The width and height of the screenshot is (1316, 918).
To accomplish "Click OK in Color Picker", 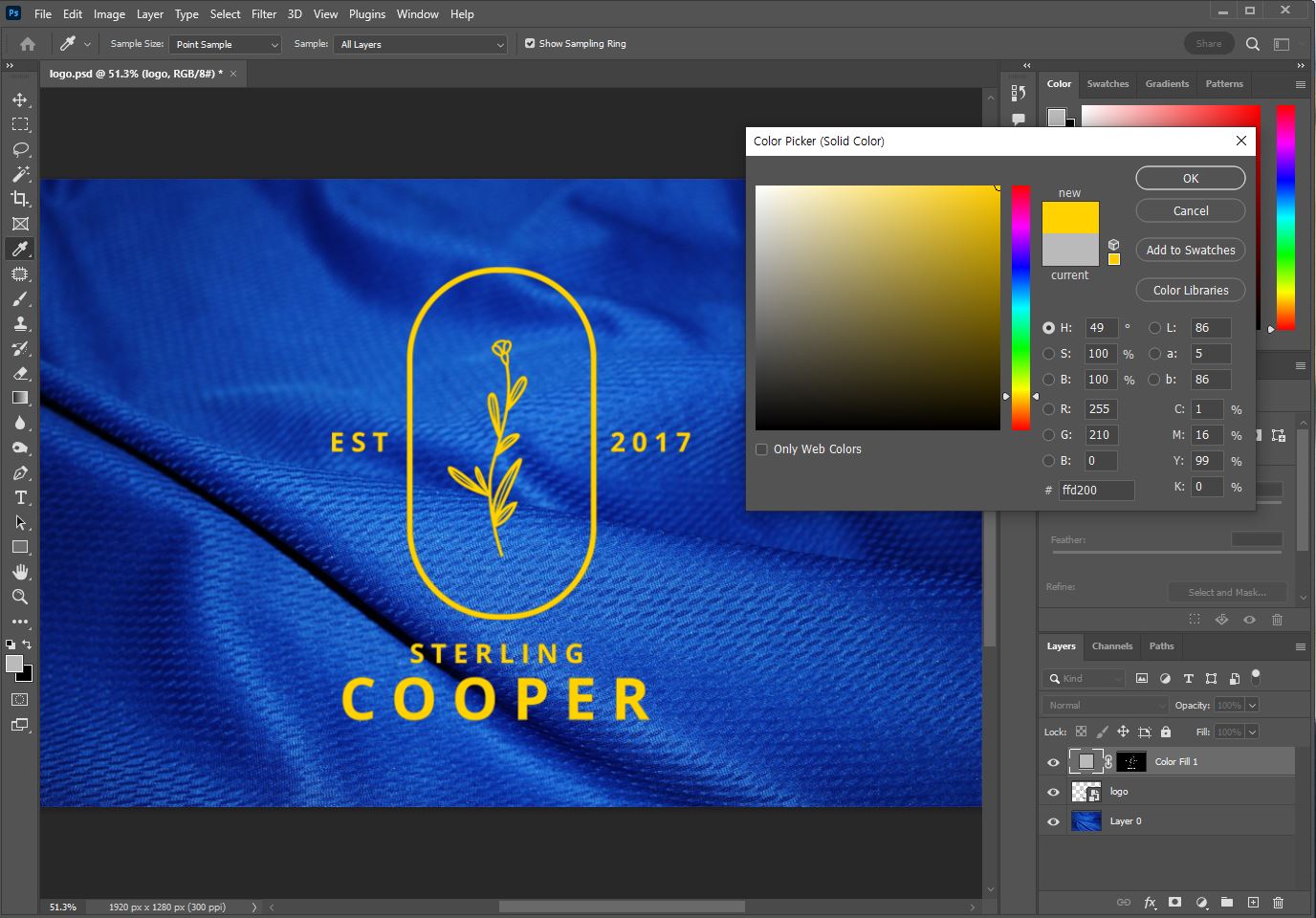I will pyautogui.click(x=1191, y=179).
